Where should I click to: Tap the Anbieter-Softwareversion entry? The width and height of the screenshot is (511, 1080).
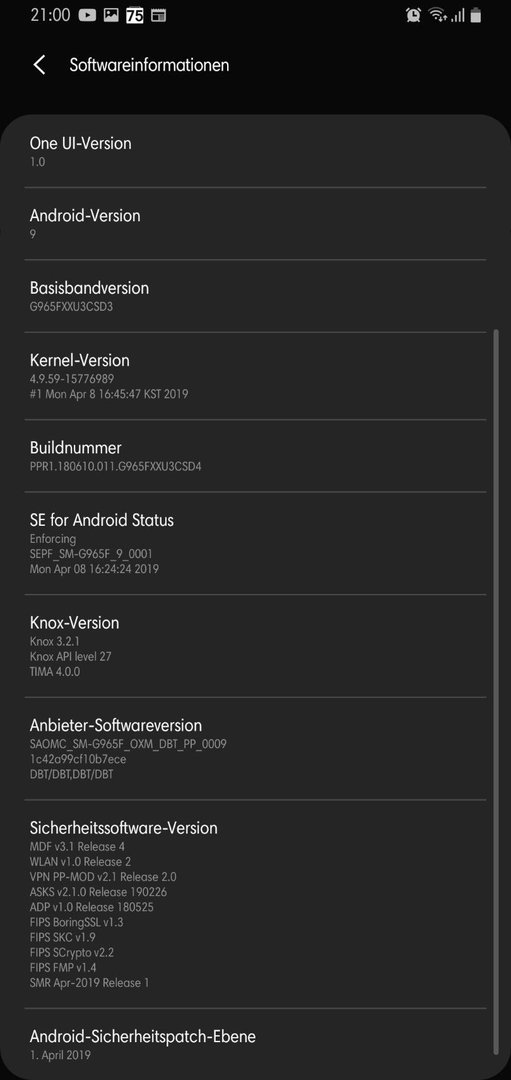point(256,748)
